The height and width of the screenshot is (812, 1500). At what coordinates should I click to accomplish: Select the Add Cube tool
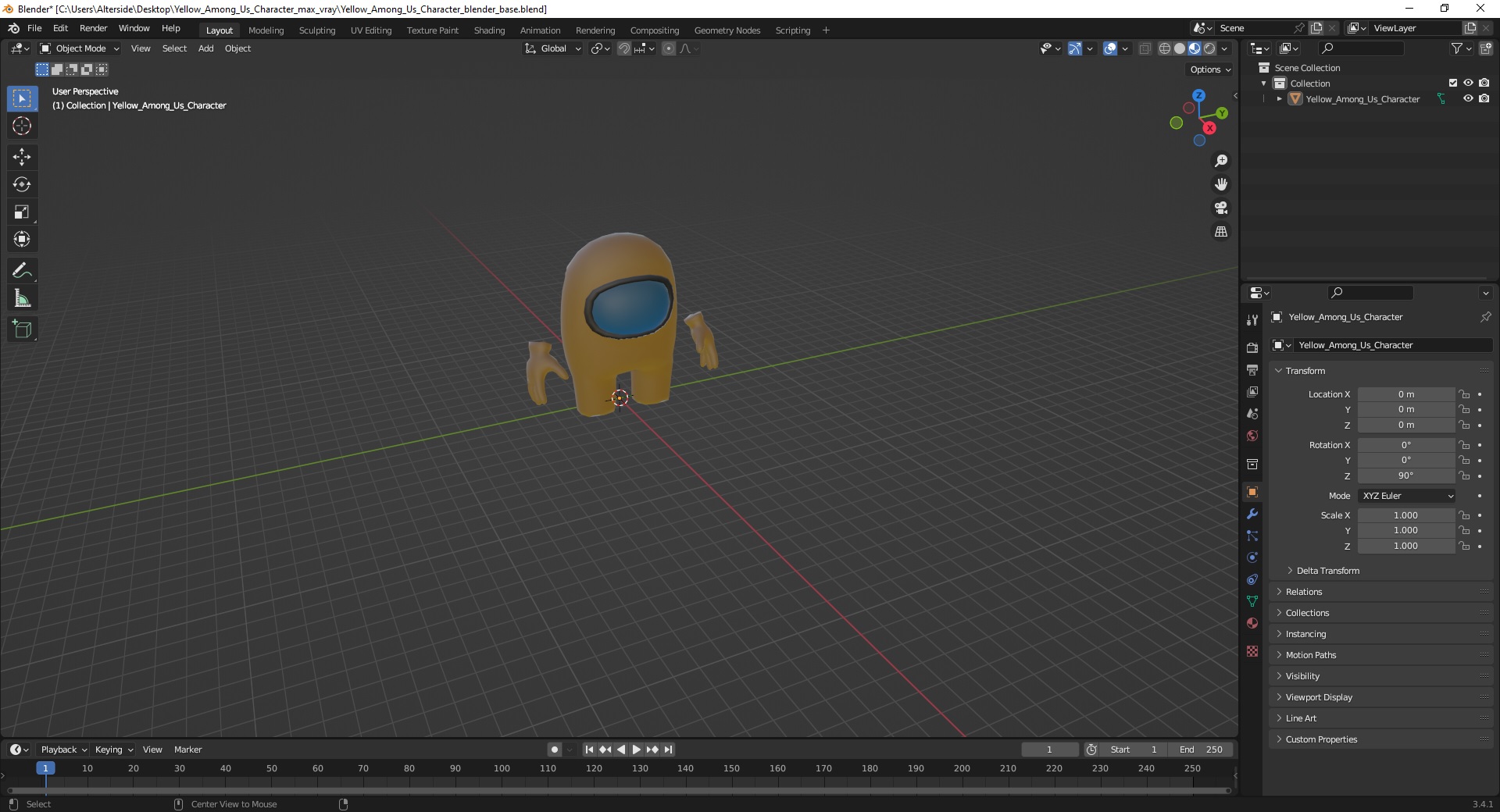coord(22,329)
